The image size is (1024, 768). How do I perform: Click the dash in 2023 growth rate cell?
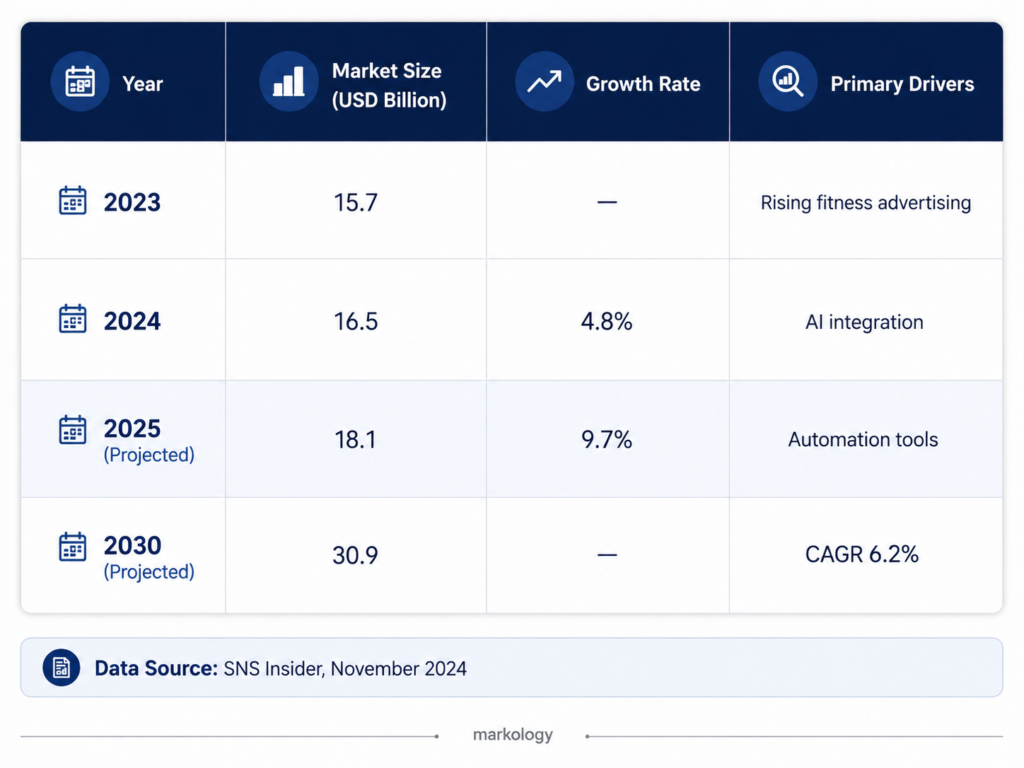(x=607, y=202)
